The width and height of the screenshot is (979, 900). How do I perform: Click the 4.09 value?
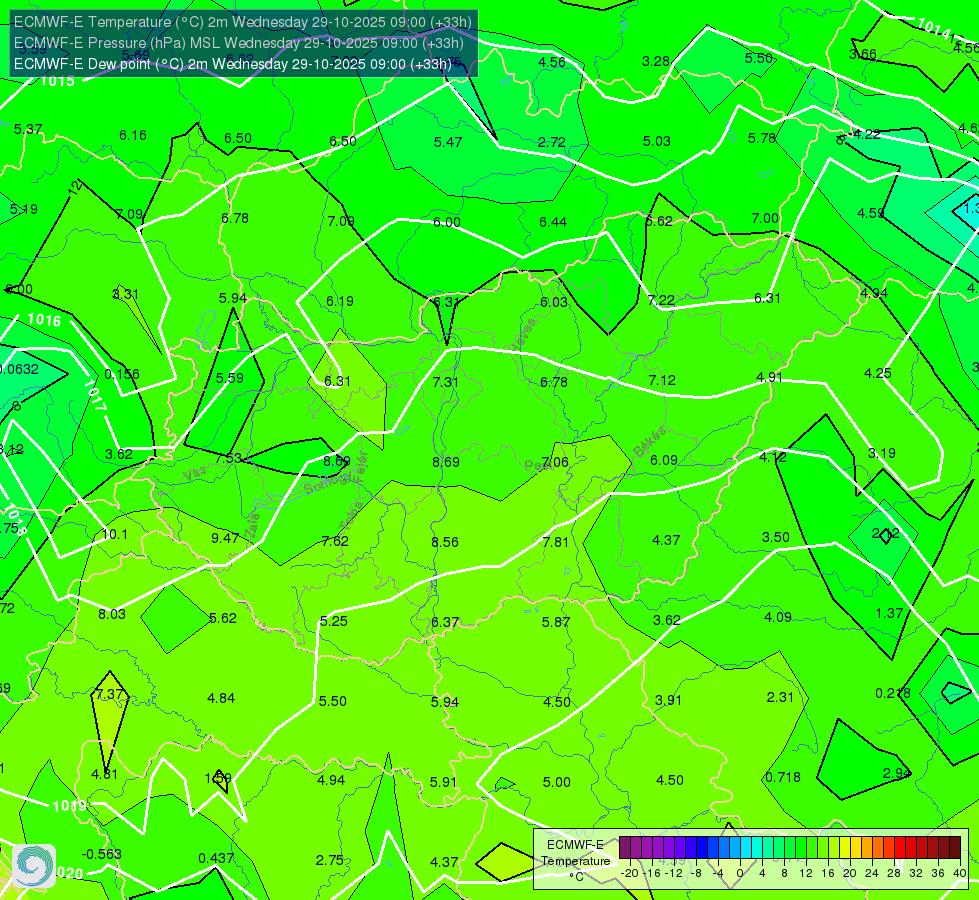pyautogui.click(x=778, y=617)
